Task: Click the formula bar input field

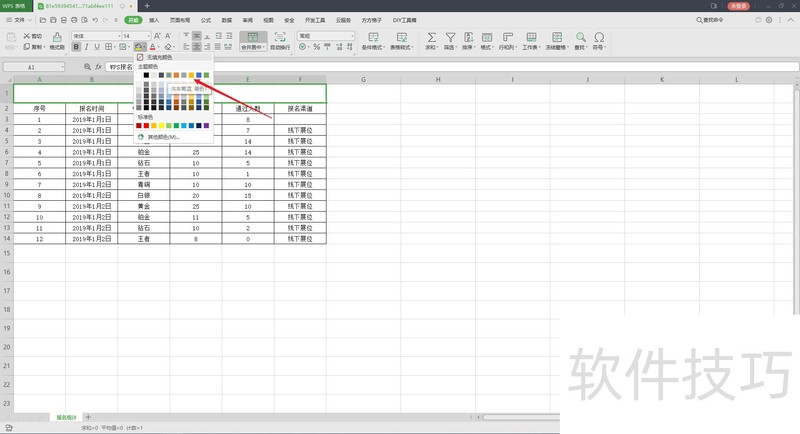Action: pyautogui.click(x=452, y=67)
